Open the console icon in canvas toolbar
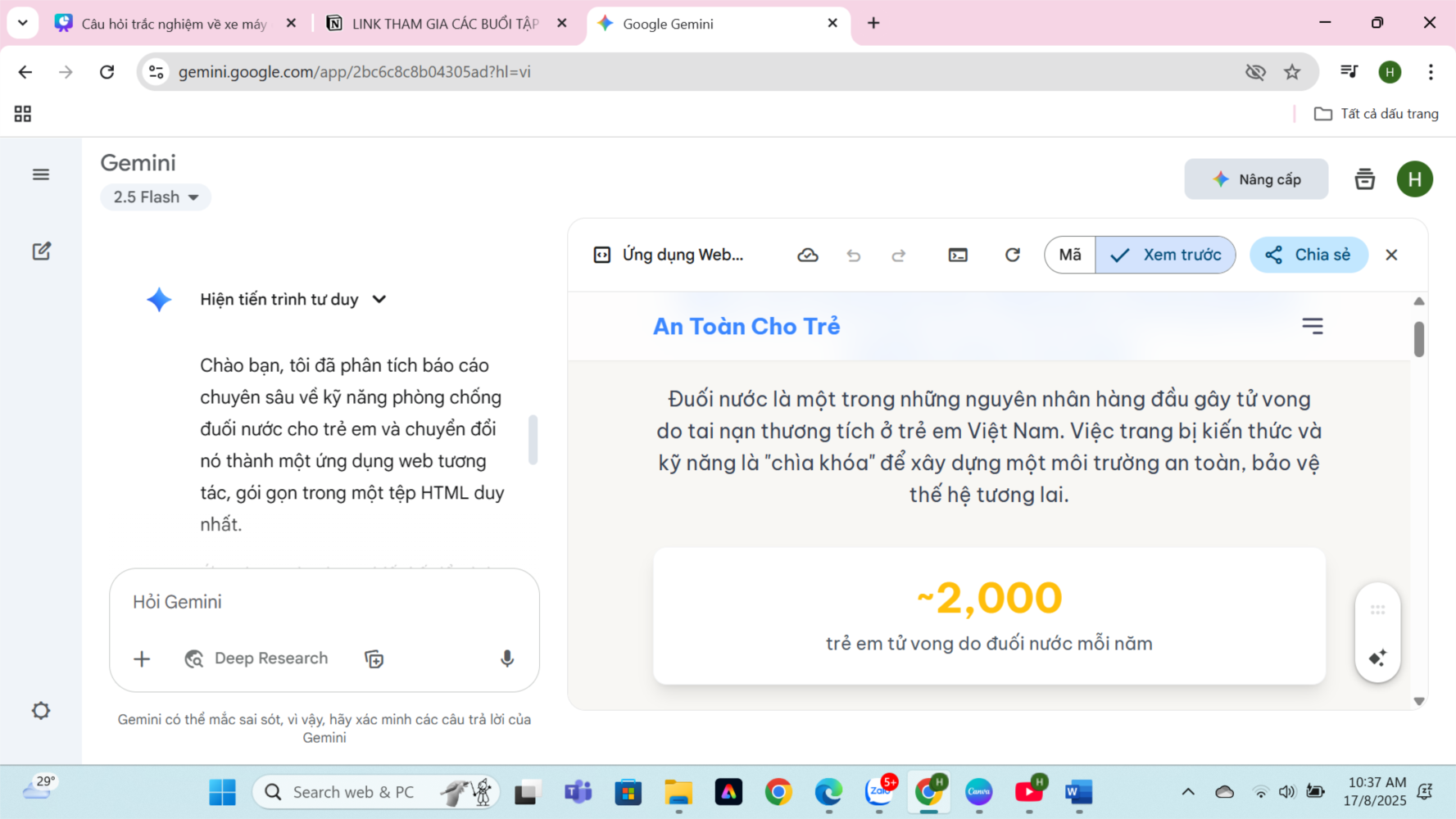Image resolution: width=1456 pixels, height=819 pixels. click(957, 256)
